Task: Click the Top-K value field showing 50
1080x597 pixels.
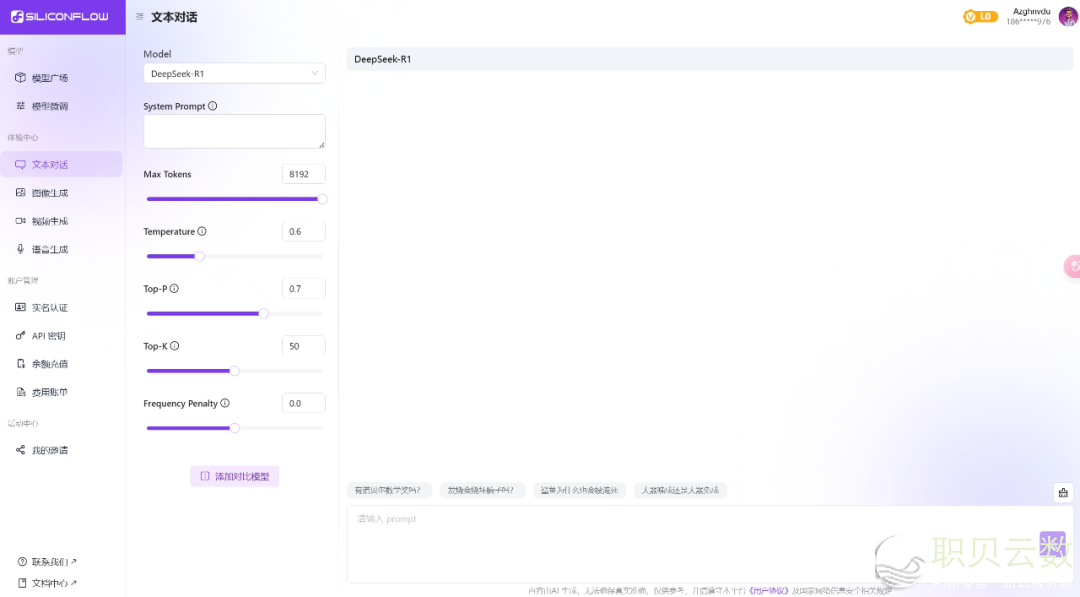Action: [303, 346]
